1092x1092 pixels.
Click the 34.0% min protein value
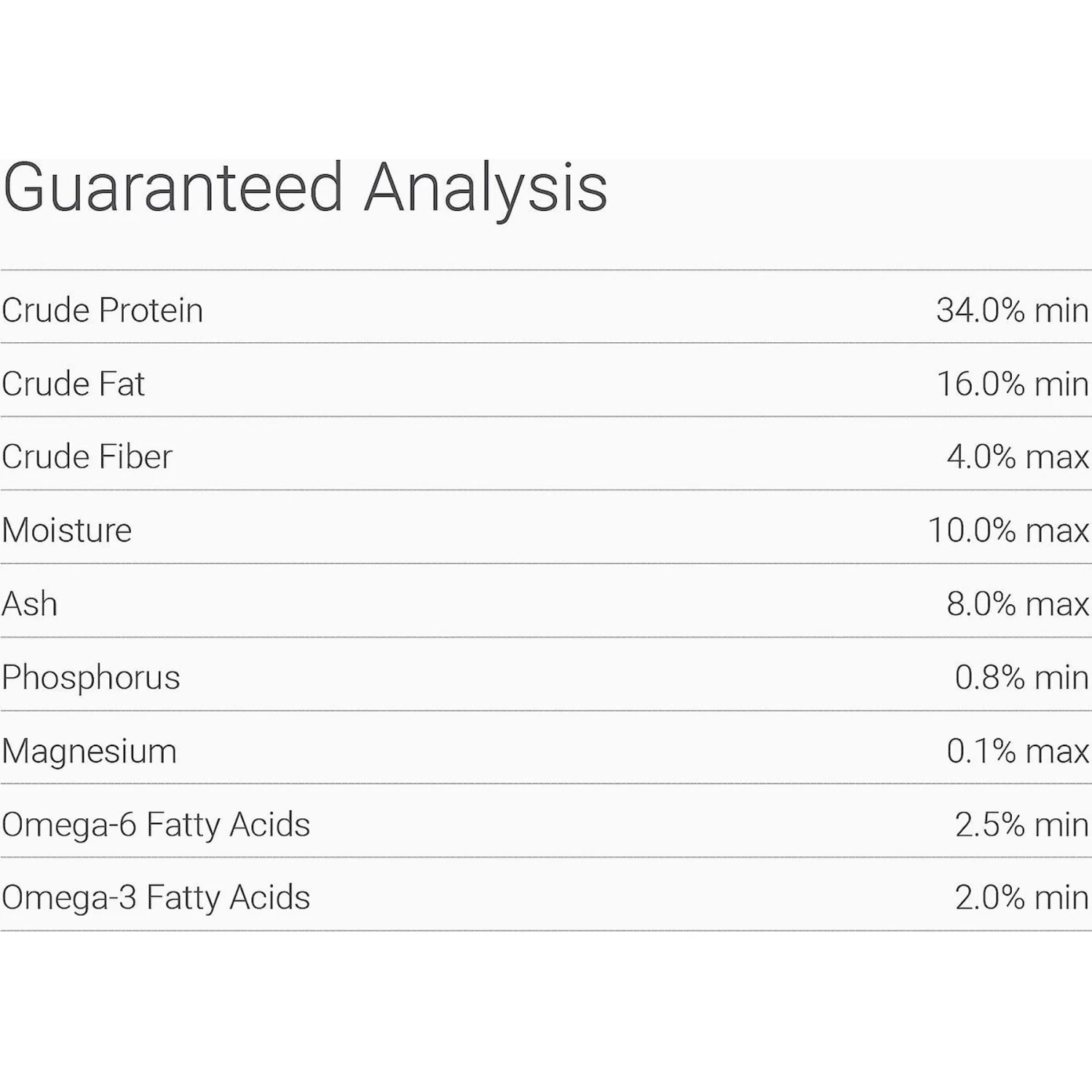(1012, 310)
